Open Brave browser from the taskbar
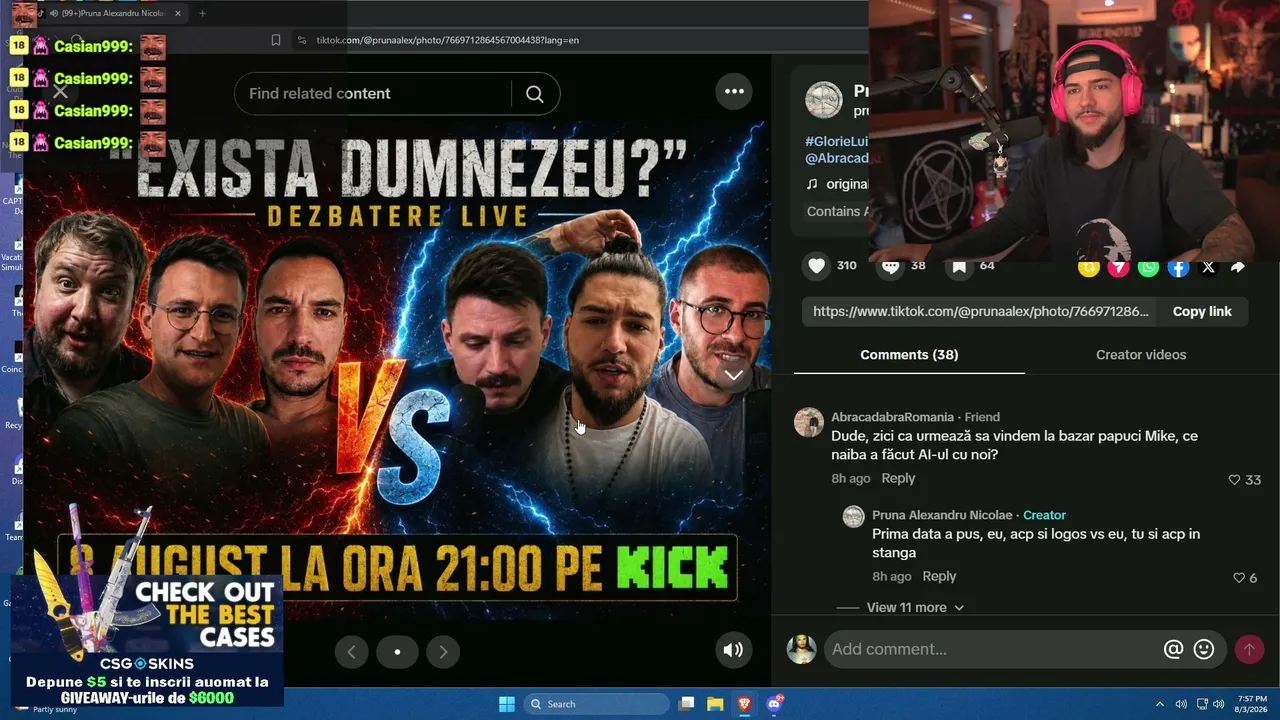This screenshot has width=1280, height=720. pyautogui.click(x=744, y=704)
